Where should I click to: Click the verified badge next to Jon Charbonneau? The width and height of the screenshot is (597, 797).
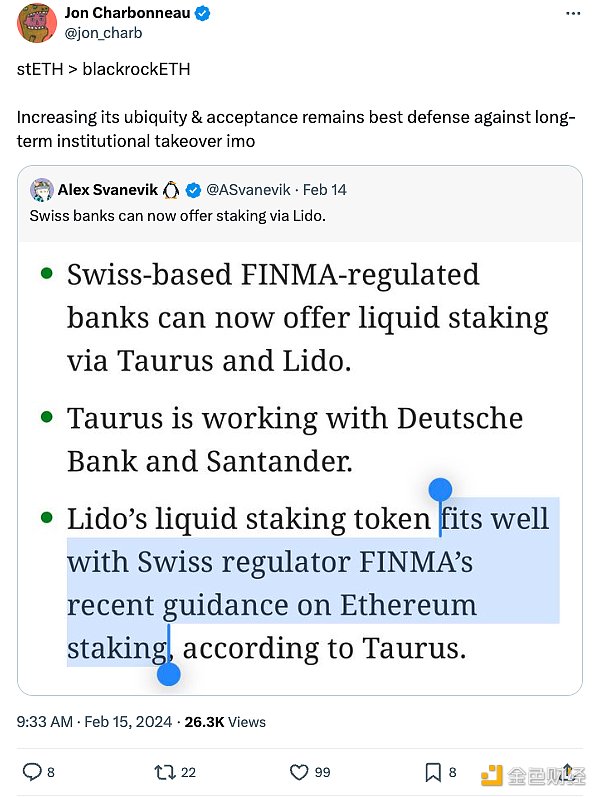click(x=203, y=13)
